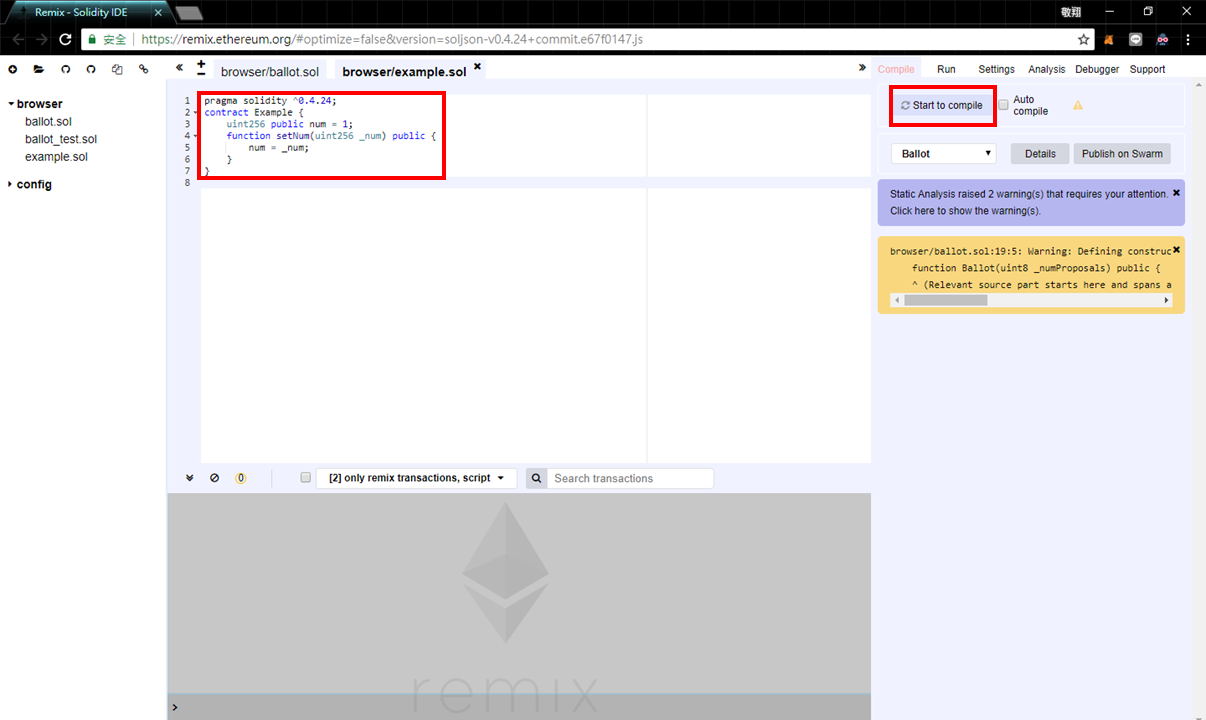Switch to the Run tab

[946, 69]
